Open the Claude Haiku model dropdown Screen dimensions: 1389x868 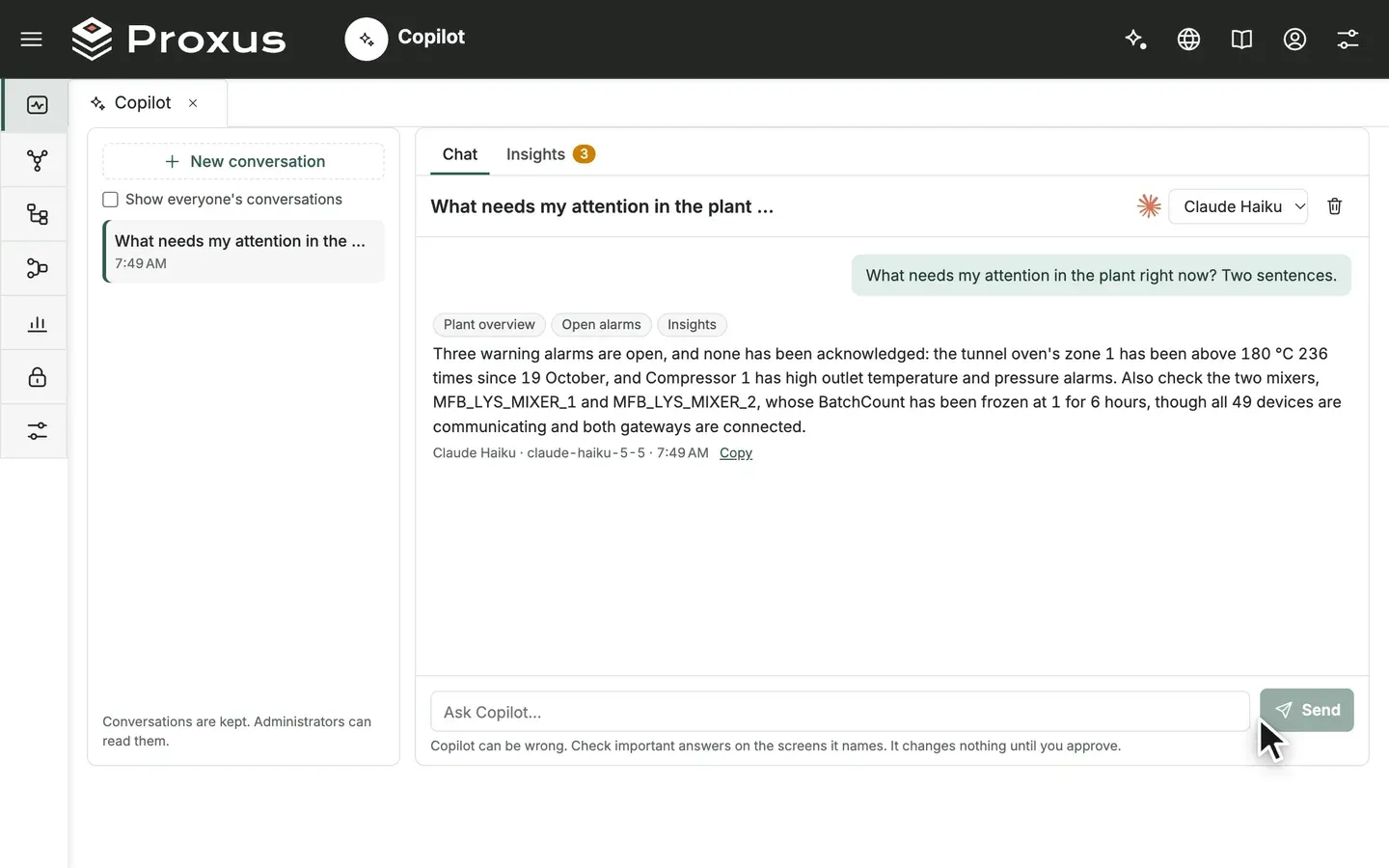[1238, 206]
